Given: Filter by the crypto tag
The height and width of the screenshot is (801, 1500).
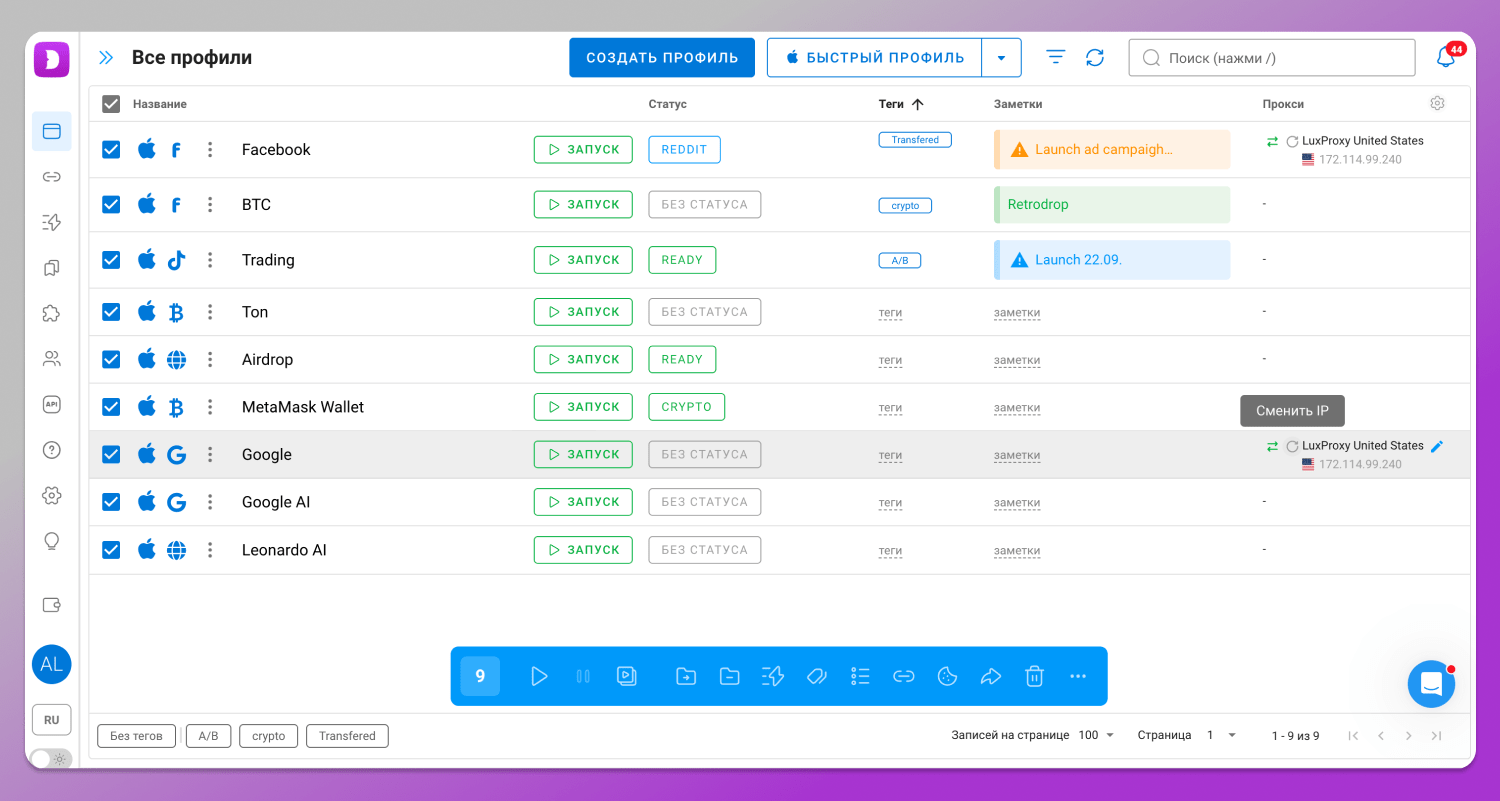Looking at the screenshot, I should click(268, 736).
